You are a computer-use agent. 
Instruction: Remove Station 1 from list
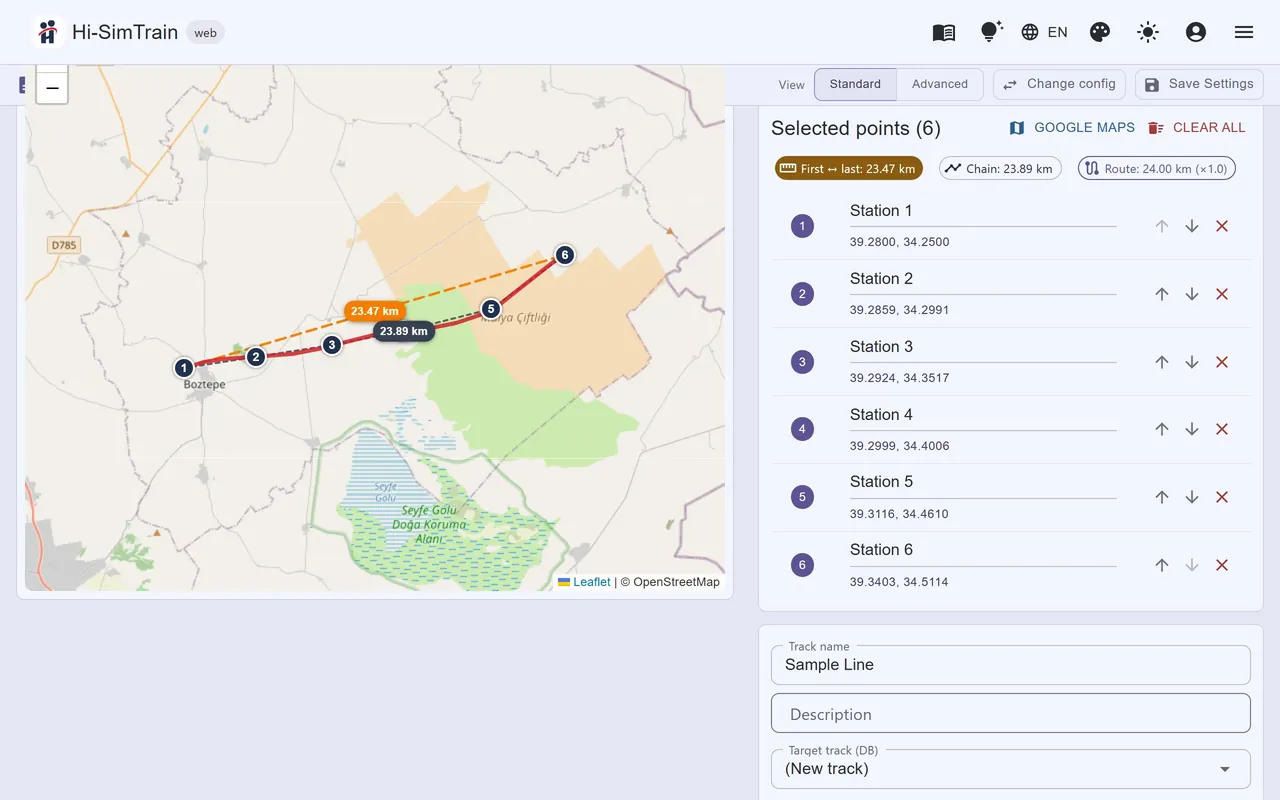coord(1222,226)
